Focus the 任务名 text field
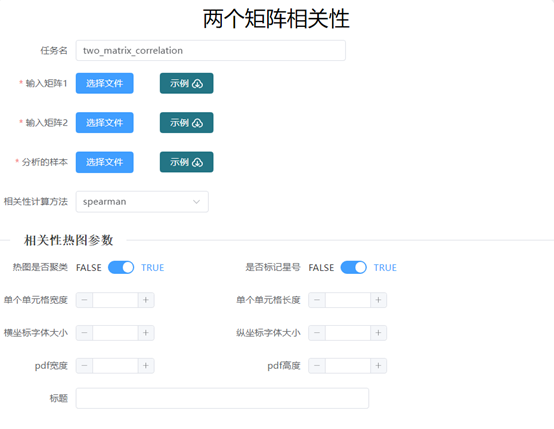 [x=211, y=51]
